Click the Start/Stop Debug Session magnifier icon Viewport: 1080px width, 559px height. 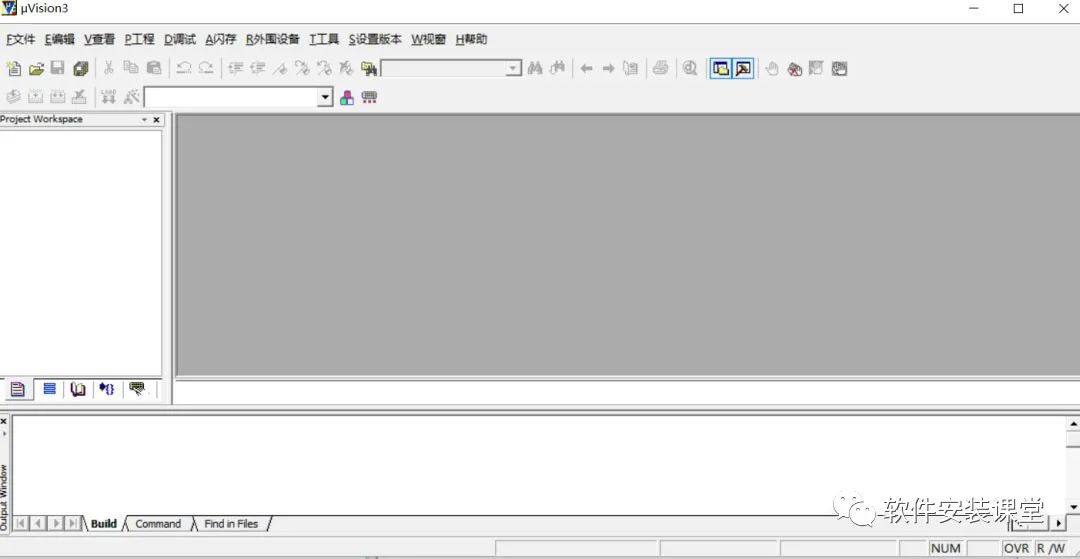coord(690,68)
